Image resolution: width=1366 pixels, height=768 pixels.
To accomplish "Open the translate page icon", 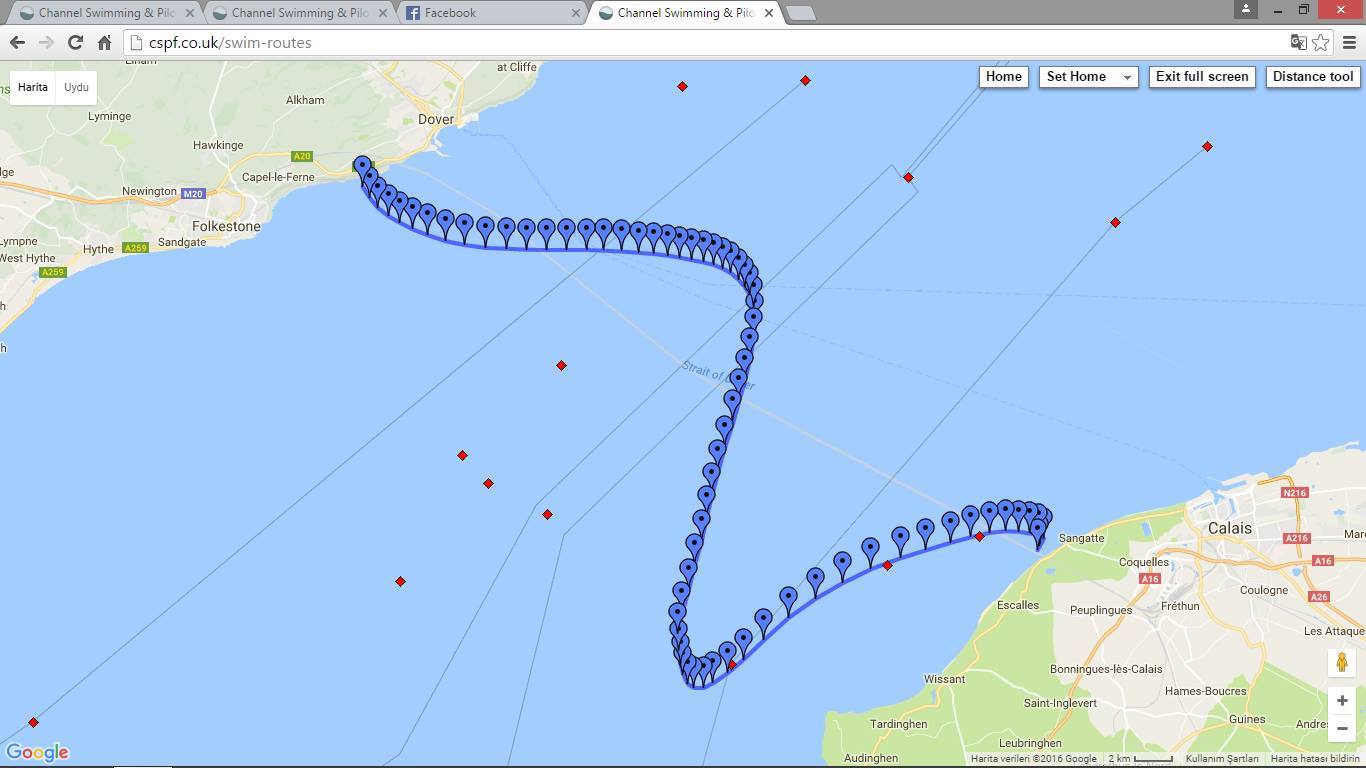I will (1298, 42).
